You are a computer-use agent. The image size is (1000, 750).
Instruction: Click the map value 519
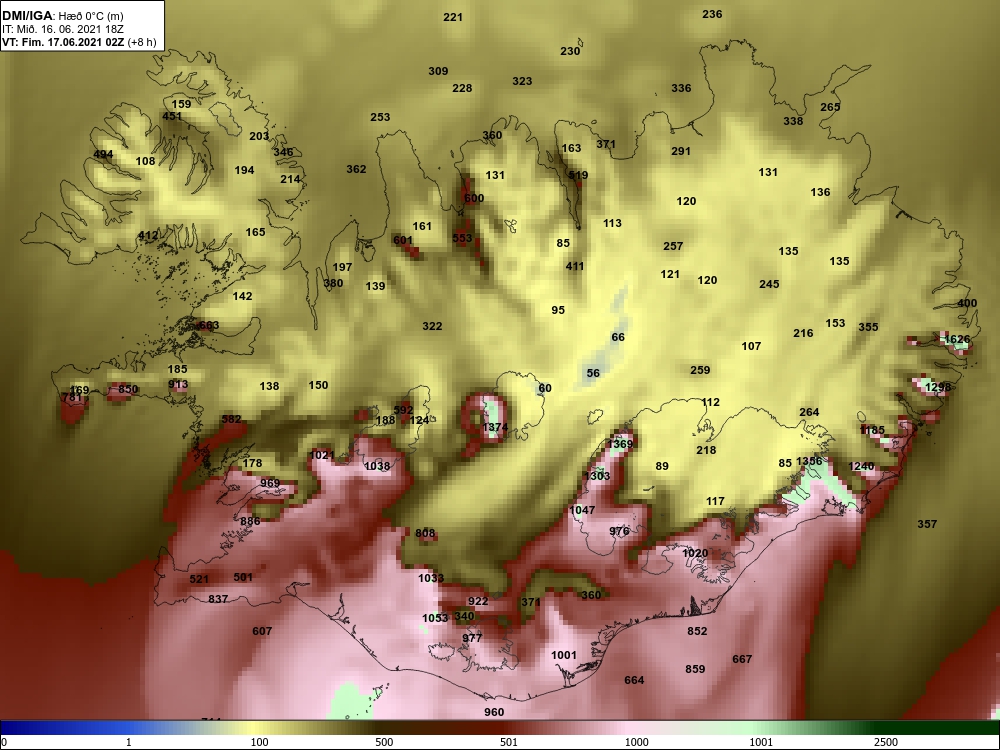pos(578,175)
